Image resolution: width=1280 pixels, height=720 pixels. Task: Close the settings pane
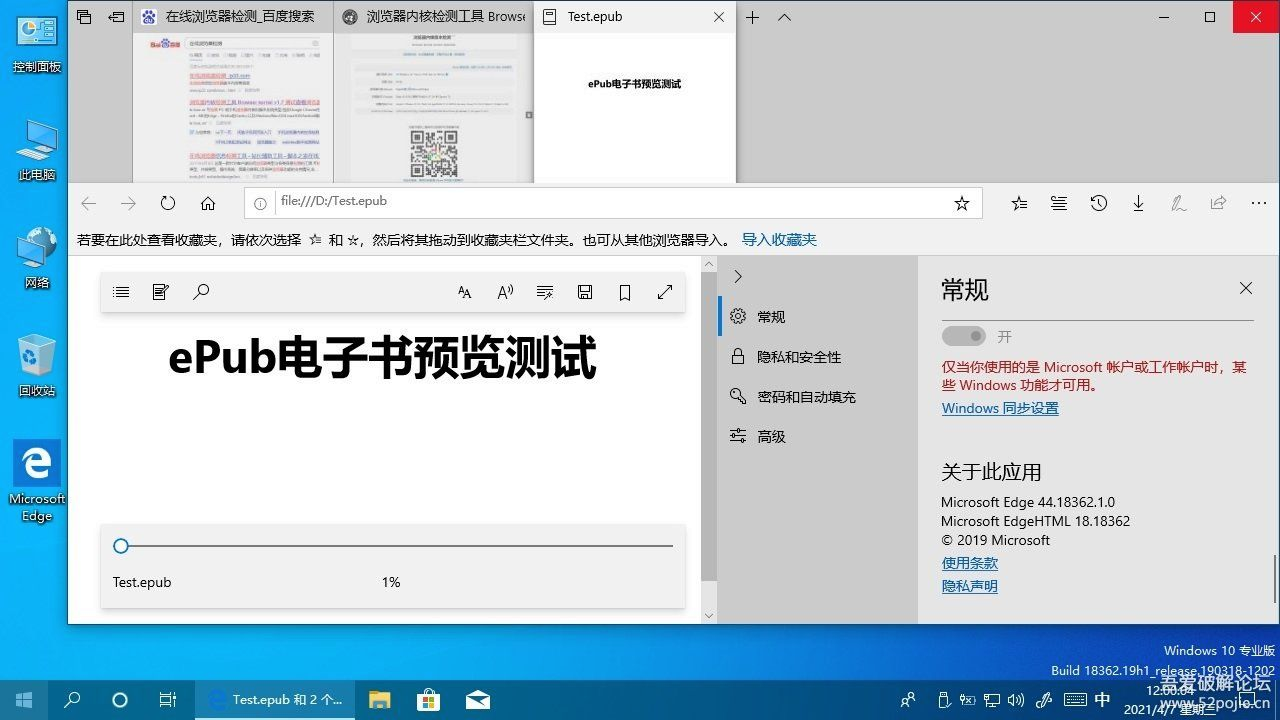click(x=1245, y=288)
